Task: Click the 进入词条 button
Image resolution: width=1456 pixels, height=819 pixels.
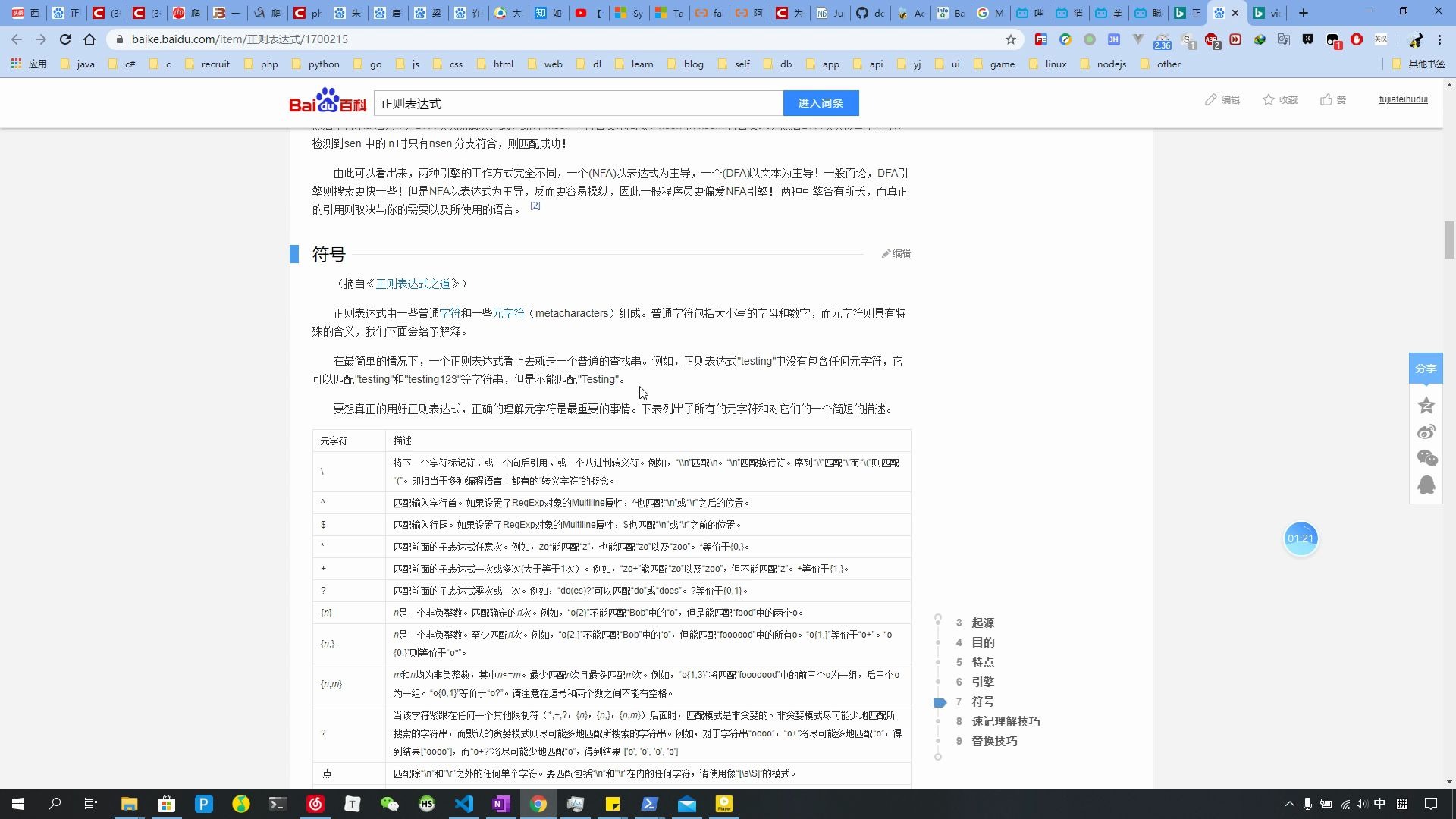Action: 819,103
